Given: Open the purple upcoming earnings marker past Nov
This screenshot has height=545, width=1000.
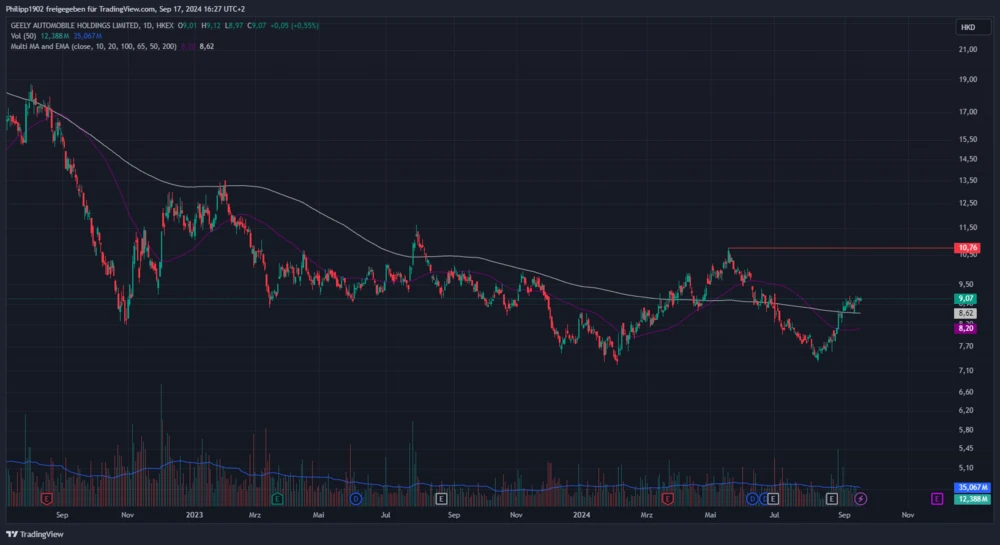Looking at the screenshot, I should 937,498.
